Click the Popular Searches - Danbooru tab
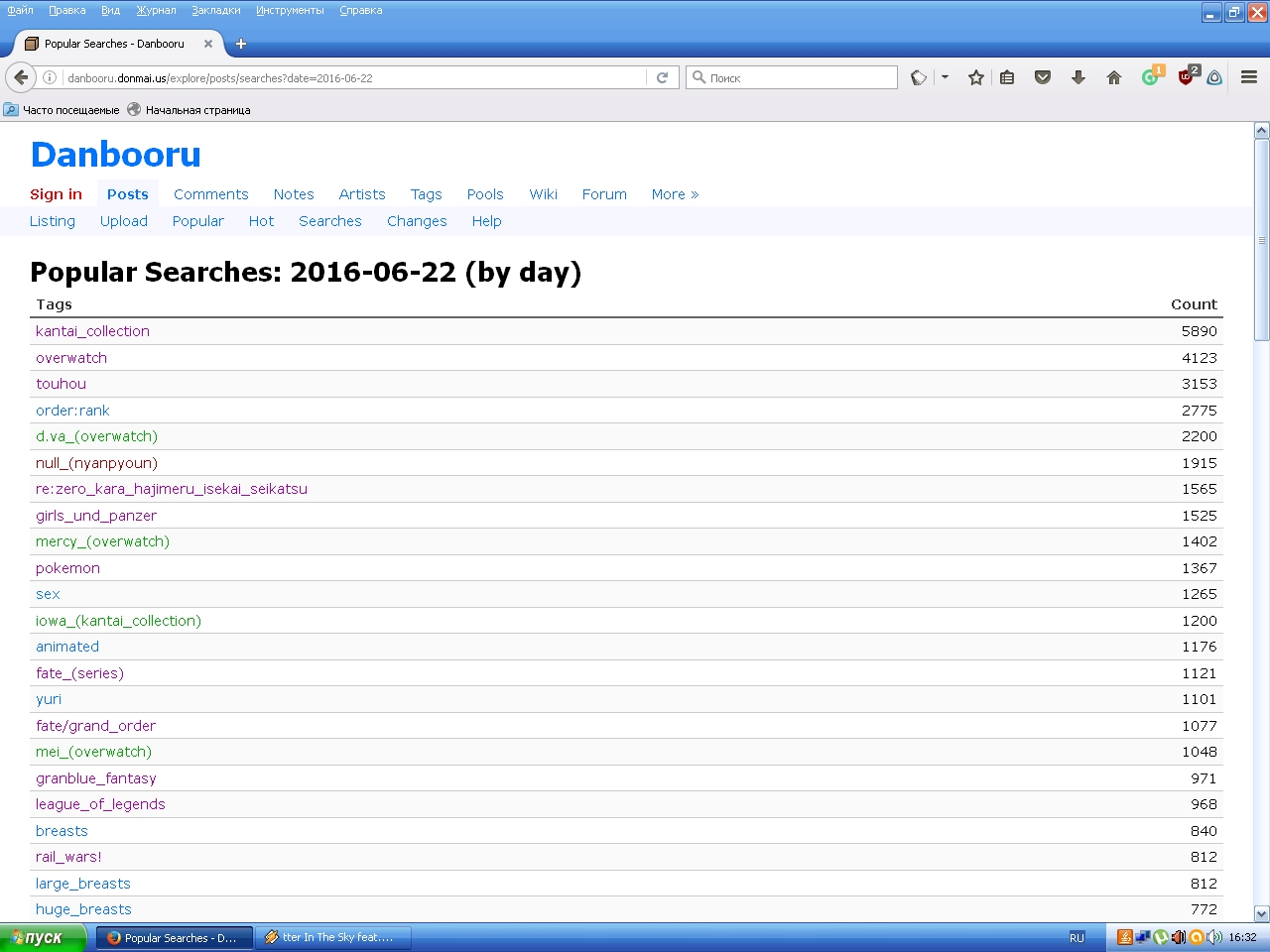 [114, 44]
